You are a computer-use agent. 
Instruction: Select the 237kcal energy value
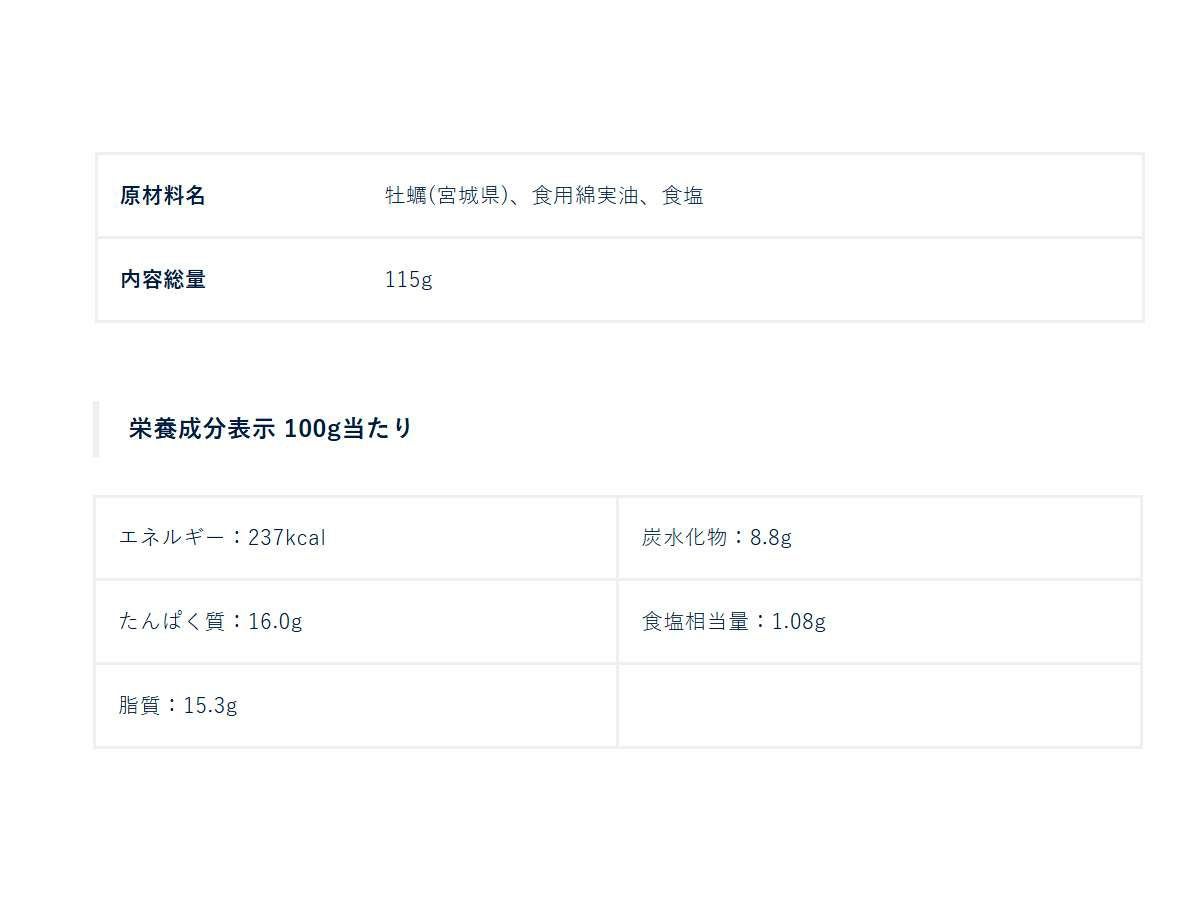point(287,538)
